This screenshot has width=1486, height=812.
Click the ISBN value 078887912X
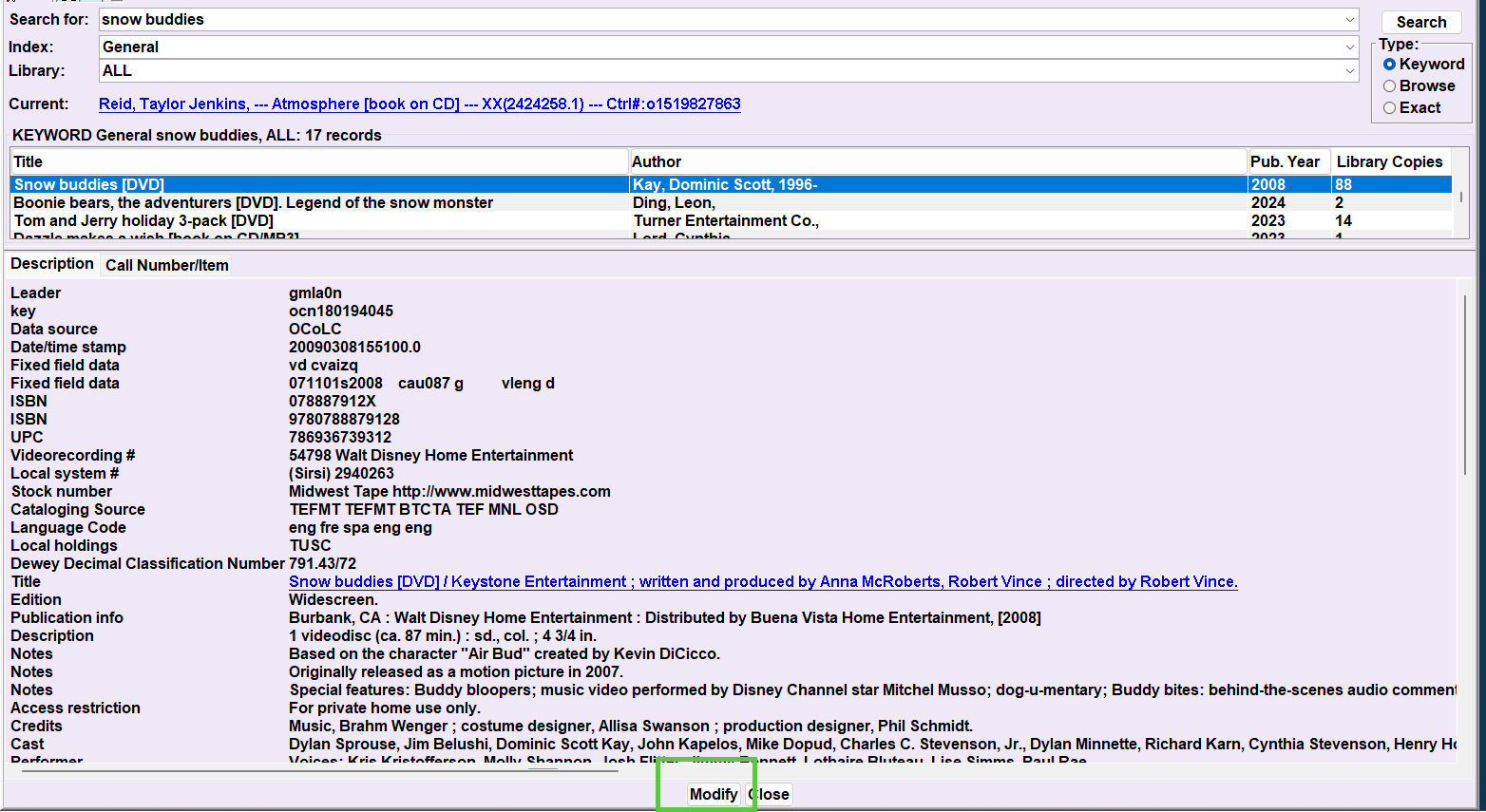click(x=333, y=401)
